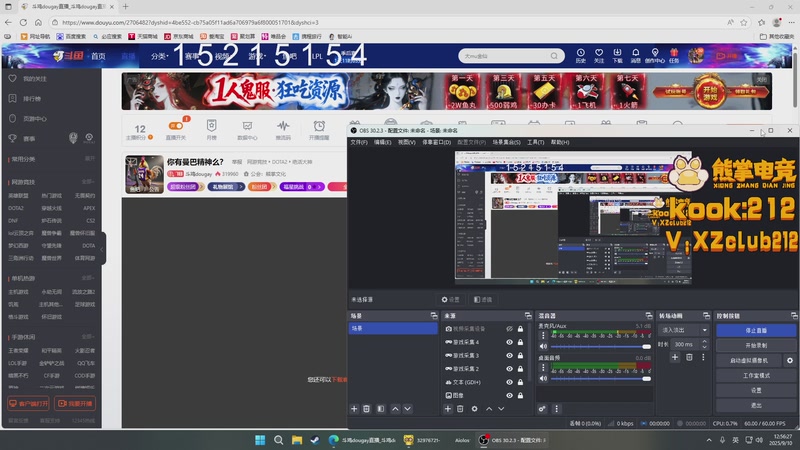This screenshot has height=450, width=800.
Task: Open 推流码 stream key icon
Action: pos(283,130)
